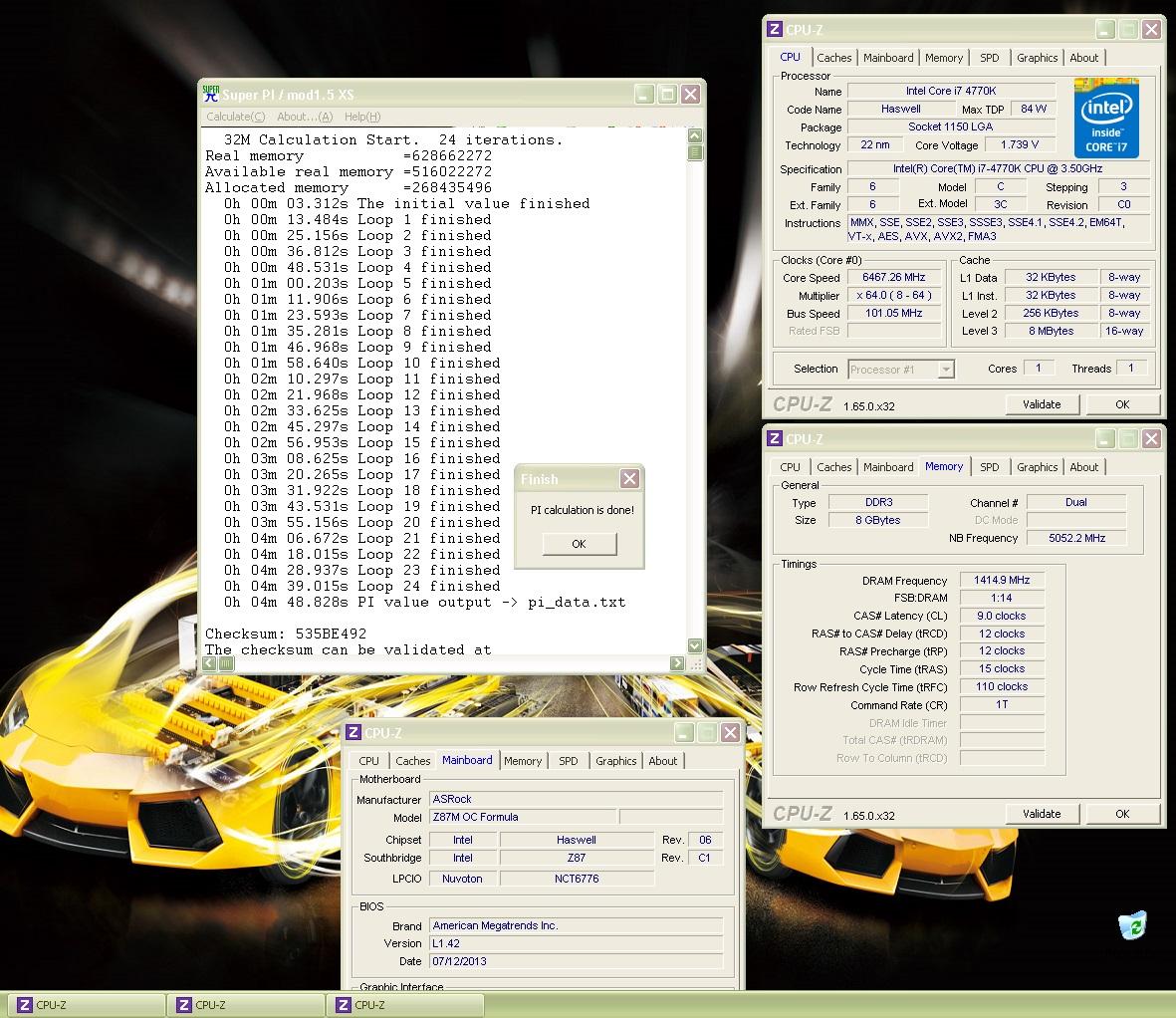Open the Calculate menu in Super PI
1176x1018 pixels.
point(236,117)
